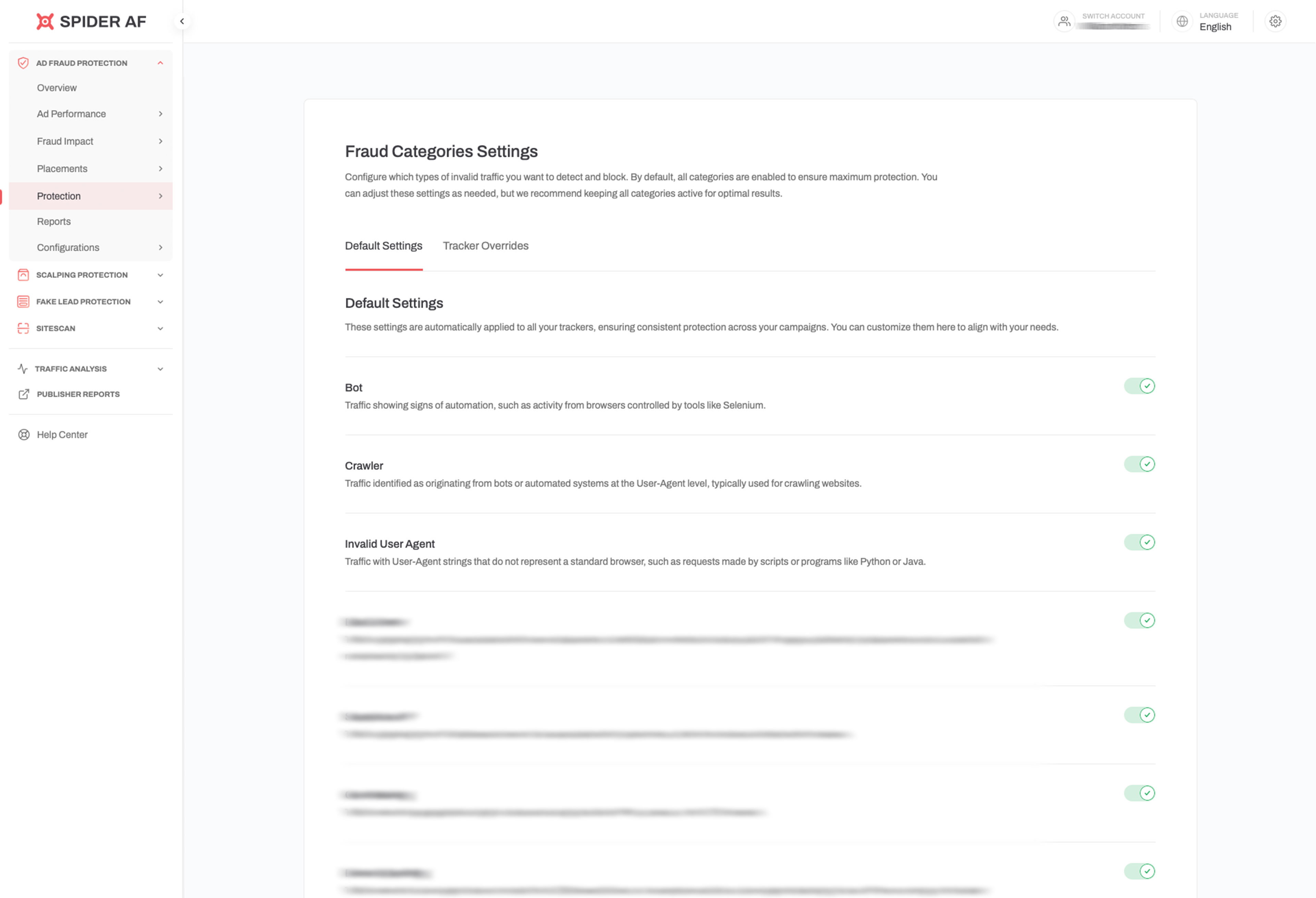Collapse the sidebar with the chevron button

point(182,21)
